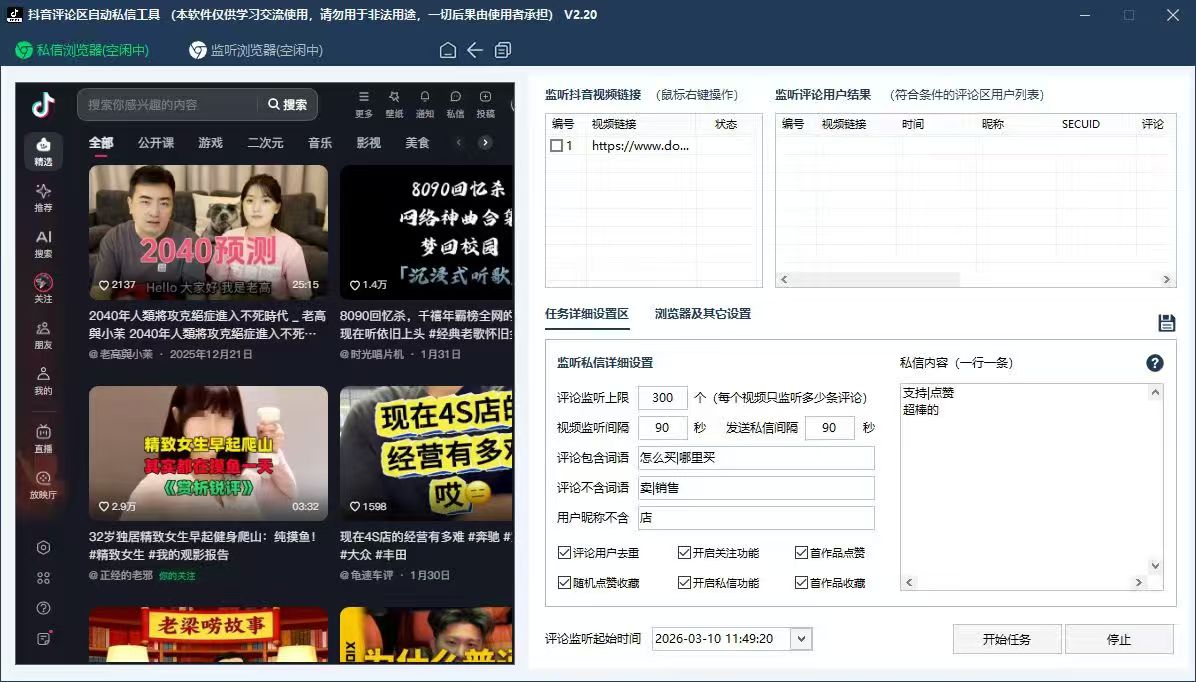Click the left arrow of the category tabs

458,143
